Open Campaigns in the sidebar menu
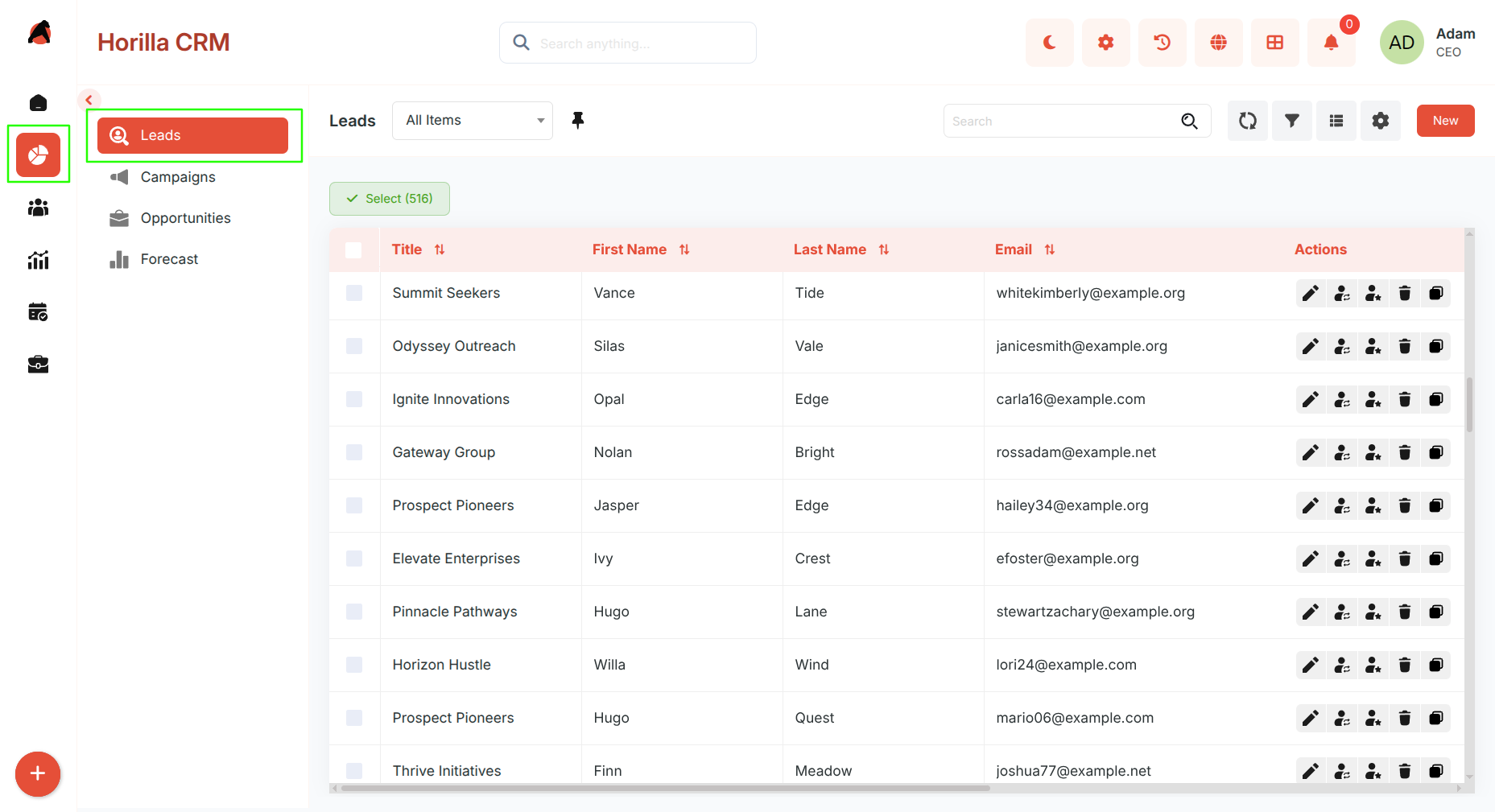 point(192,177)
